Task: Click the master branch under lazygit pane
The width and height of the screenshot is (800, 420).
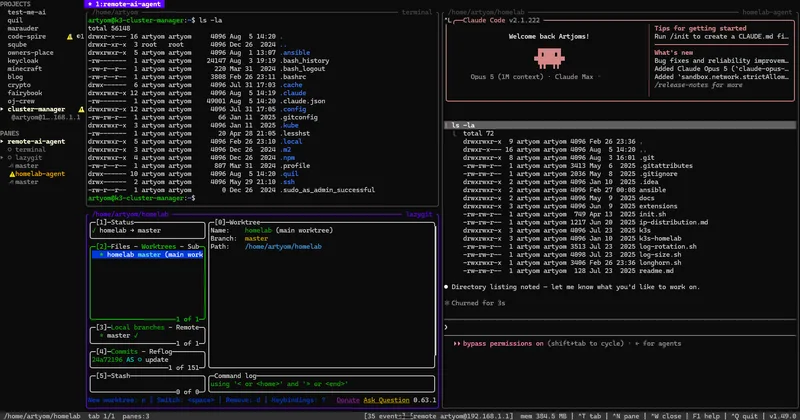Action: coord(27,166)
